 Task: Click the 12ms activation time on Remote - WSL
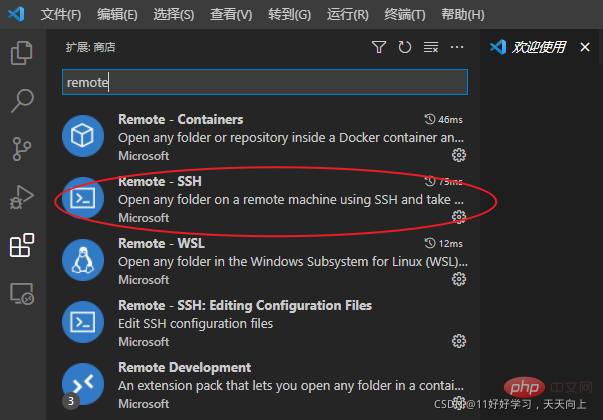[443, 243]
